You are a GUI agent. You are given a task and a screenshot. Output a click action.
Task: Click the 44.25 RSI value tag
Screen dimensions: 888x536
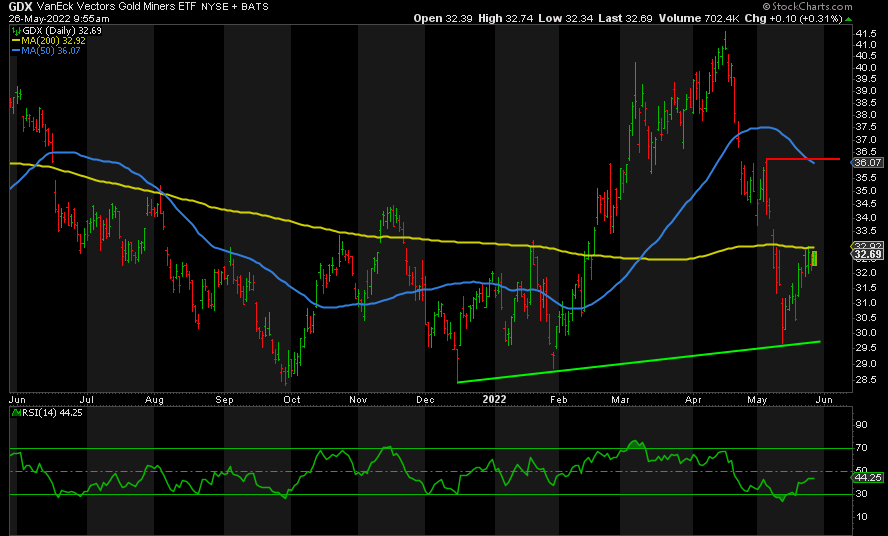867,478
